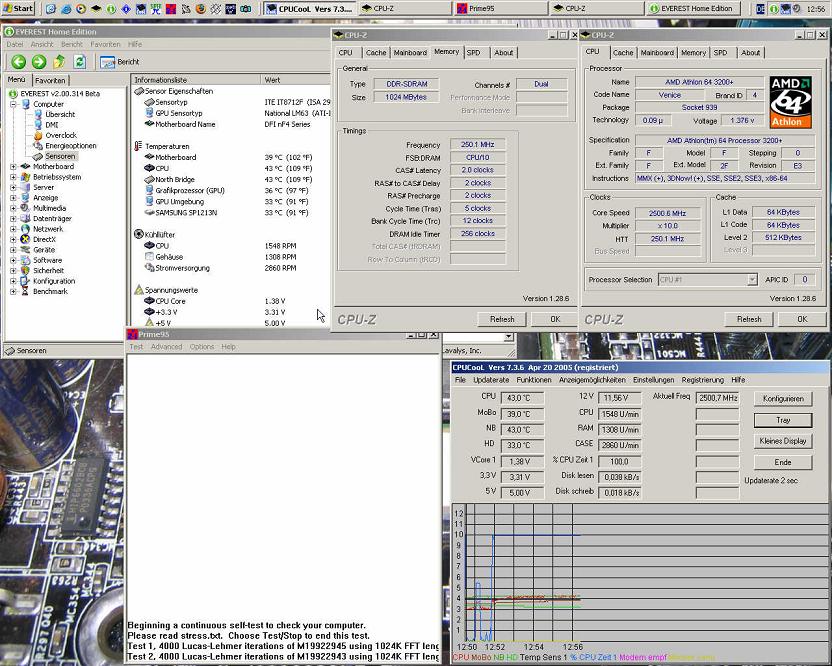Launch Windows Media Player from quick launch
This screenshot has height=666, width=832.
coord(81,9)
